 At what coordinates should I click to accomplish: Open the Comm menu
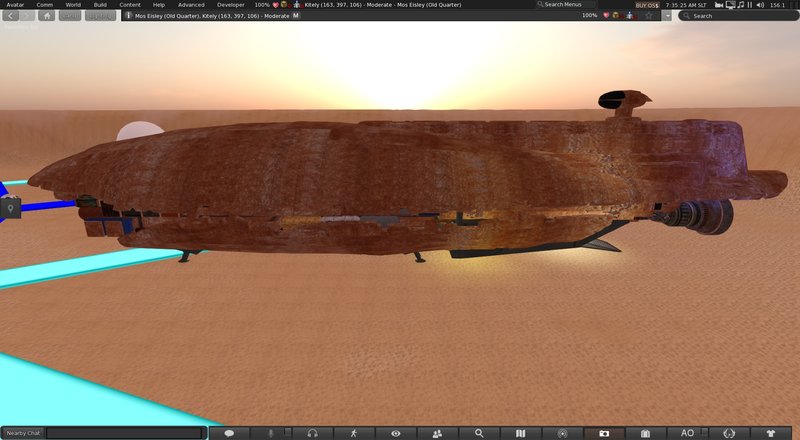[x=44, y=5]
